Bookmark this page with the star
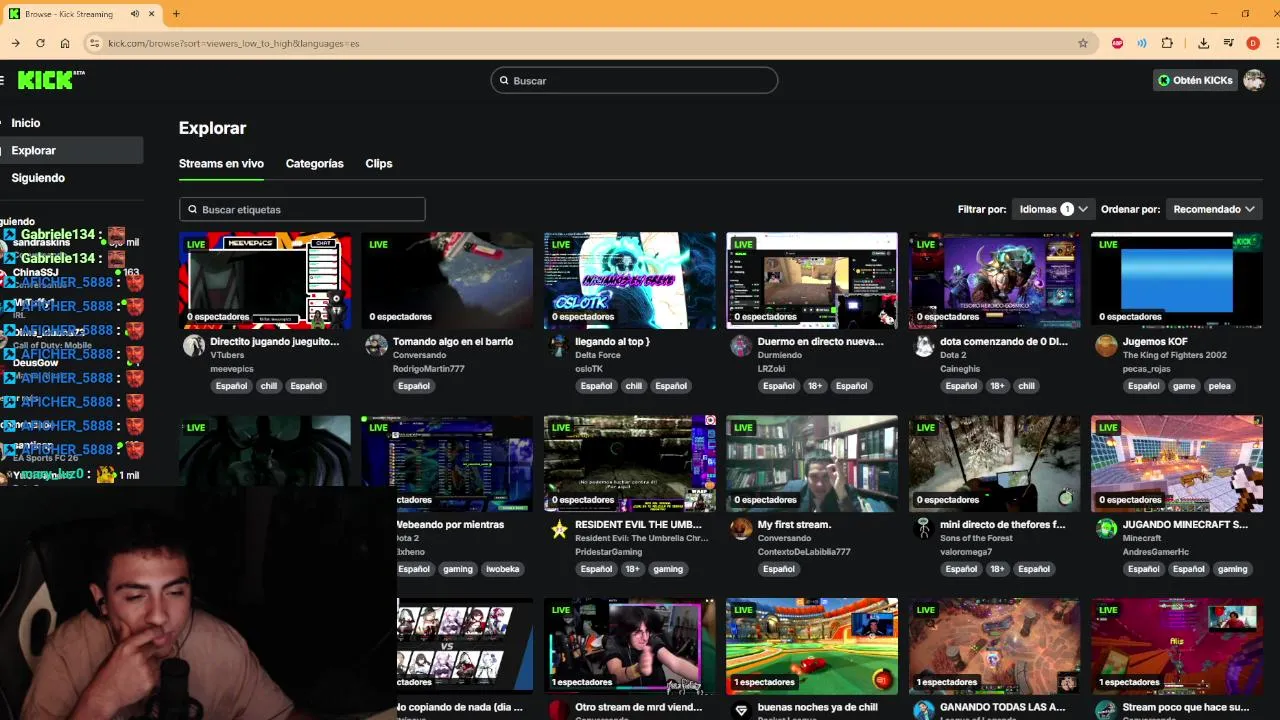The image size is (1280, 720). (1083, 43)
